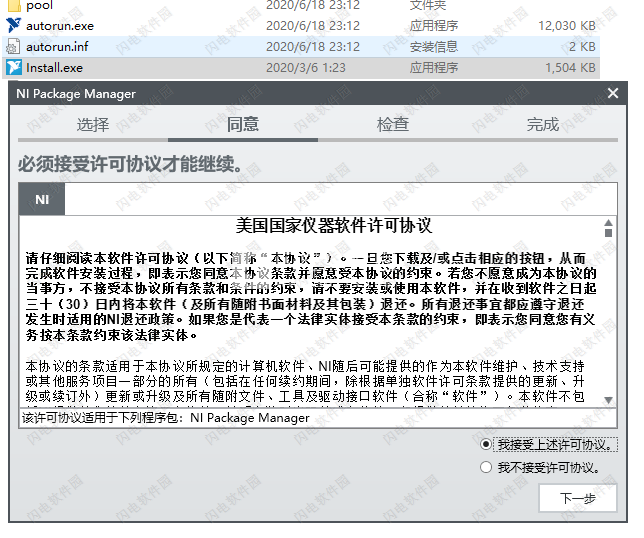The width and height of the screenshot is (644, 538).
Task: Switch to the 同意 step tab
Action: [x=243, y=124]
